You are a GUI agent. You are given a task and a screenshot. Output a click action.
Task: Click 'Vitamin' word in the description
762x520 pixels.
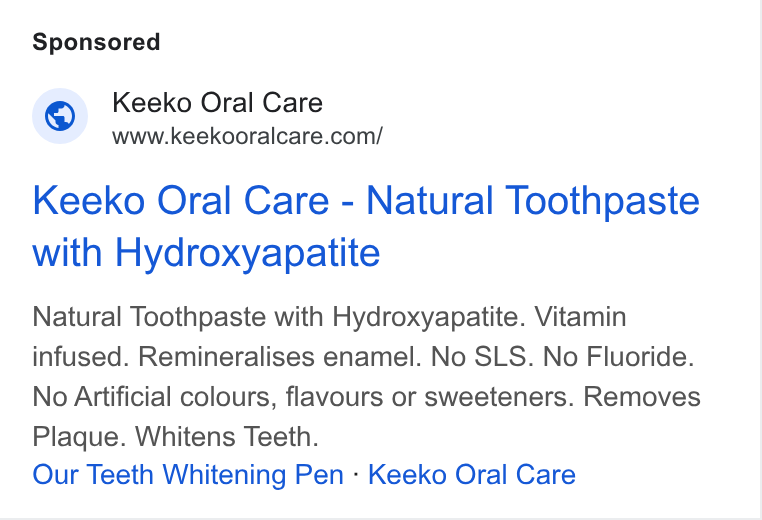tap(580, 317)
